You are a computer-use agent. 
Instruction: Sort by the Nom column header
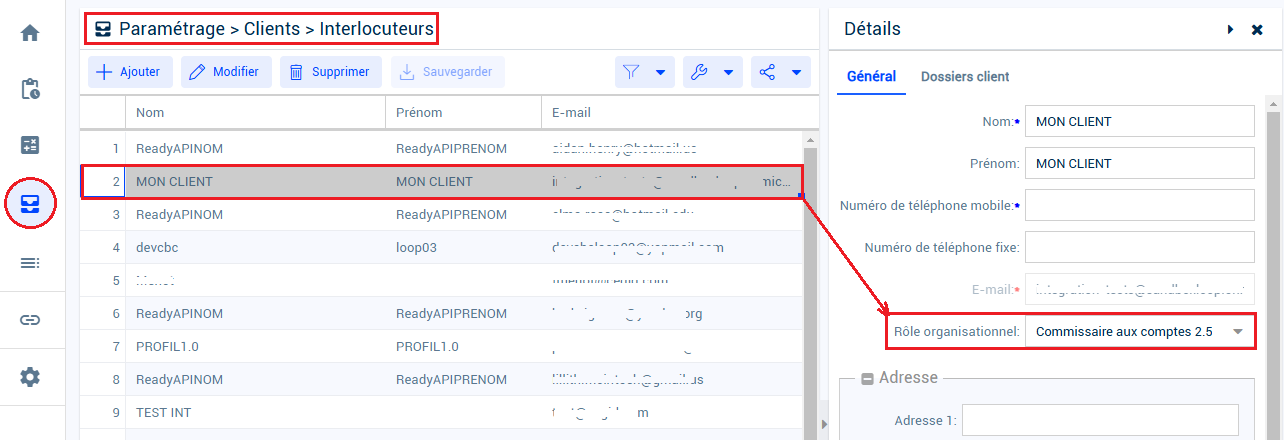click(255, 113)
